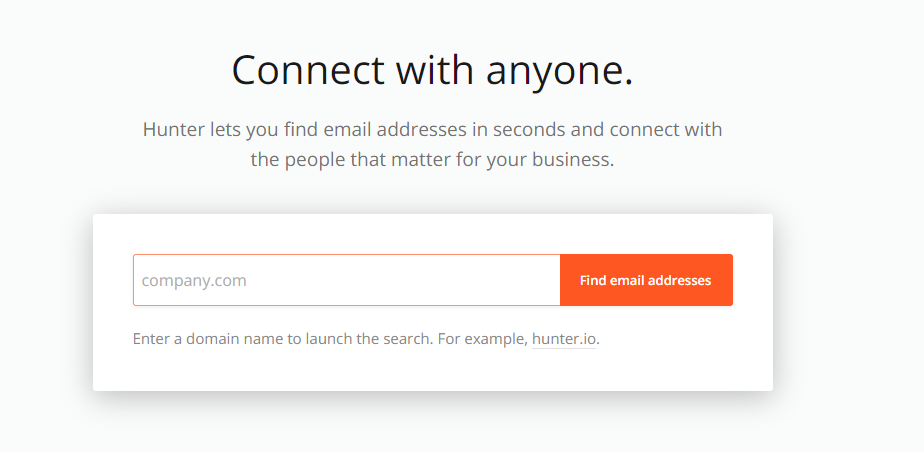Place cursor in the orange-bordered input
This screenshot has height=452, width=924.
(346, 280)
